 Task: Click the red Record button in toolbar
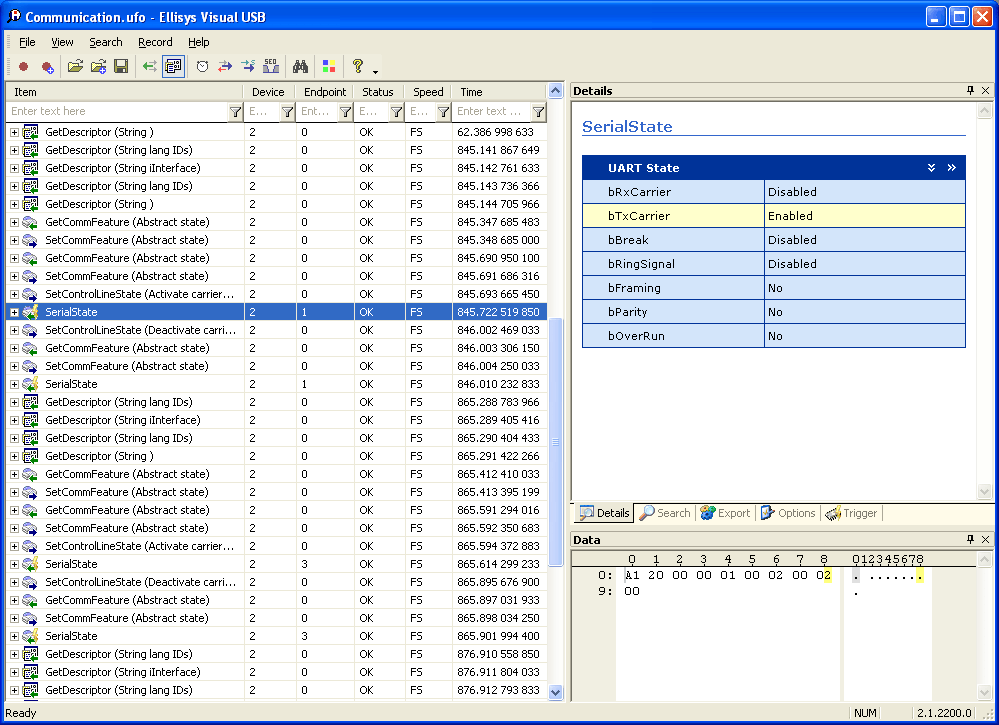tap(23, 67)
